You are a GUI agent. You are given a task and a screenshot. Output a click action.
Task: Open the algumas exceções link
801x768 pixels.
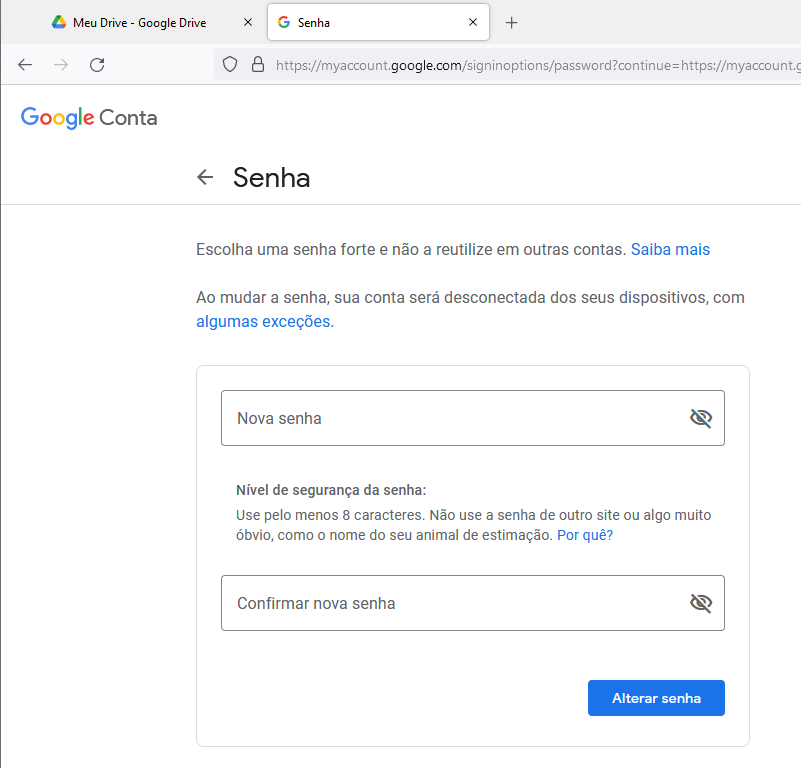click(x=263, y=321)
